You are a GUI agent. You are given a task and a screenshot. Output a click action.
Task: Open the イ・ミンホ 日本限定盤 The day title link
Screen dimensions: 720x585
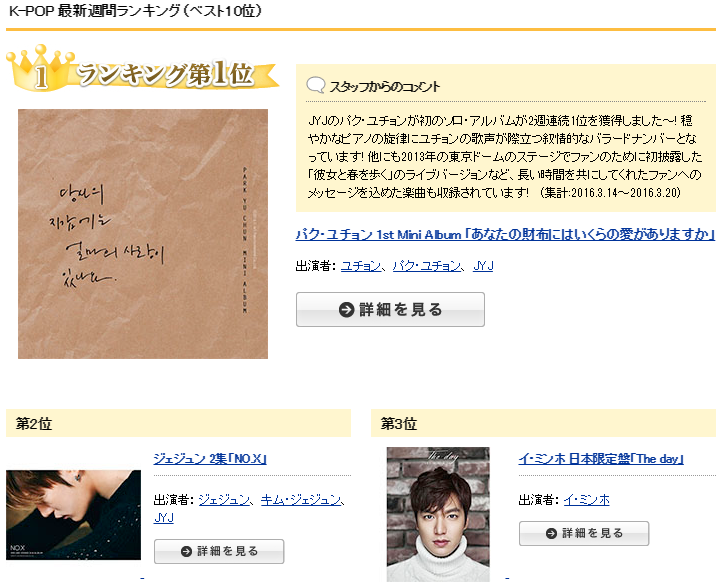(x=601, y=459)
